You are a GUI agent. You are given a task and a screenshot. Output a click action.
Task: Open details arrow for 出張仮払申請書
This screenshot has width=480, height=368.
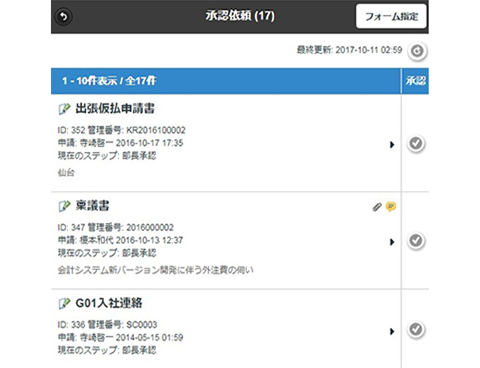392,145
